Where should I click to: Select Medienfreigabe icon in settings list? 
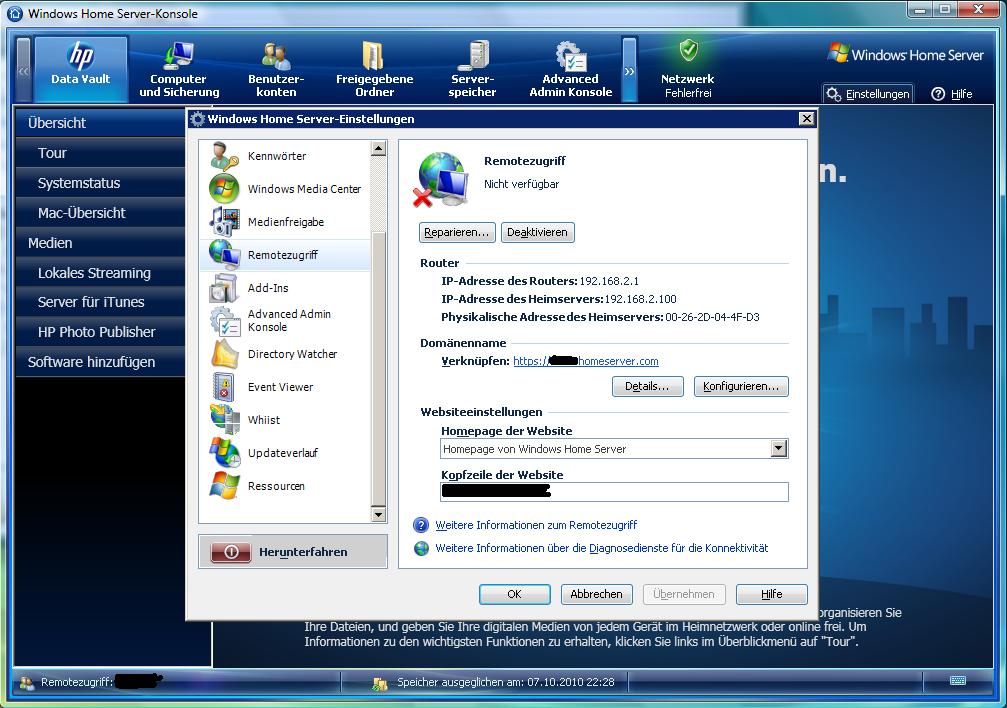[x=224, y=222]
